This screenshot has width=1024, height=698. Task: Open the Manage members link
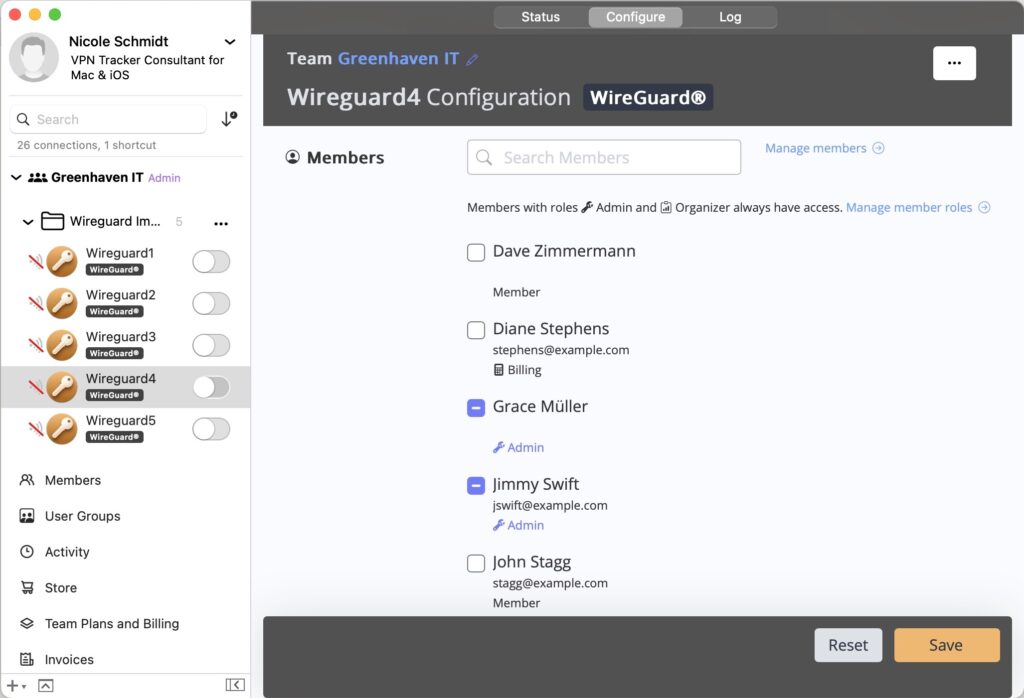(x=816, y=148)
